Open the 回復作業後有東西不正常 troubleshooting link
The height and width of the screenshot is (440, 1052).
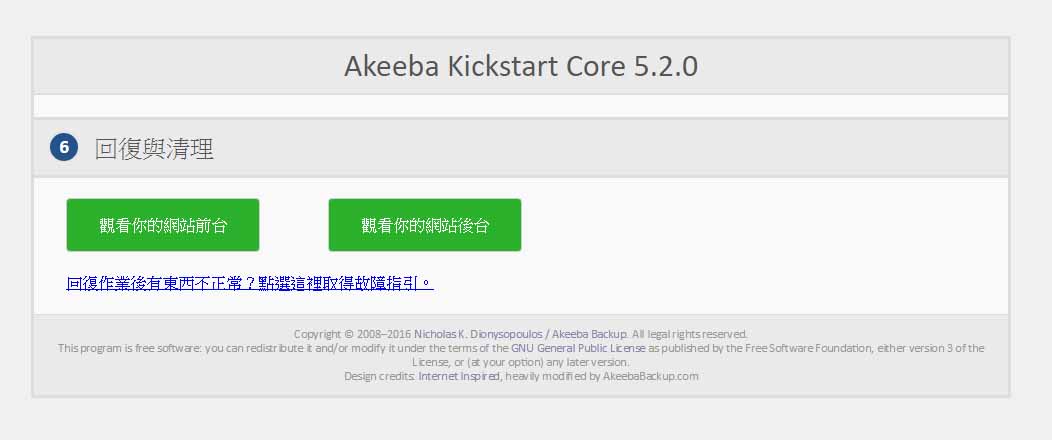[250, 283]
